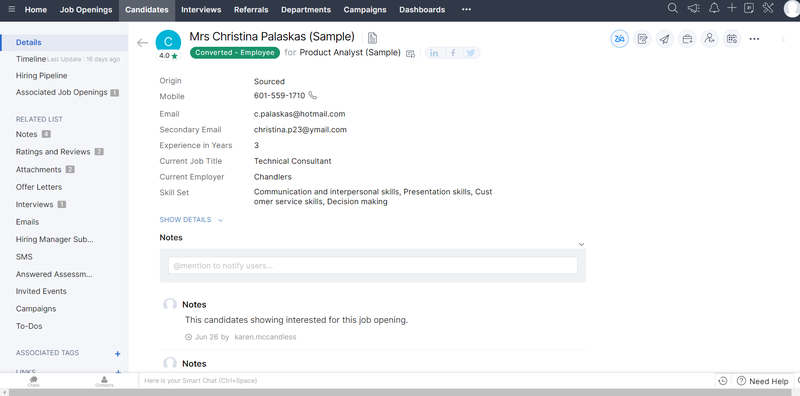Click the candidate avatar circle C
The image size is (800, 396).
(168, 42)
